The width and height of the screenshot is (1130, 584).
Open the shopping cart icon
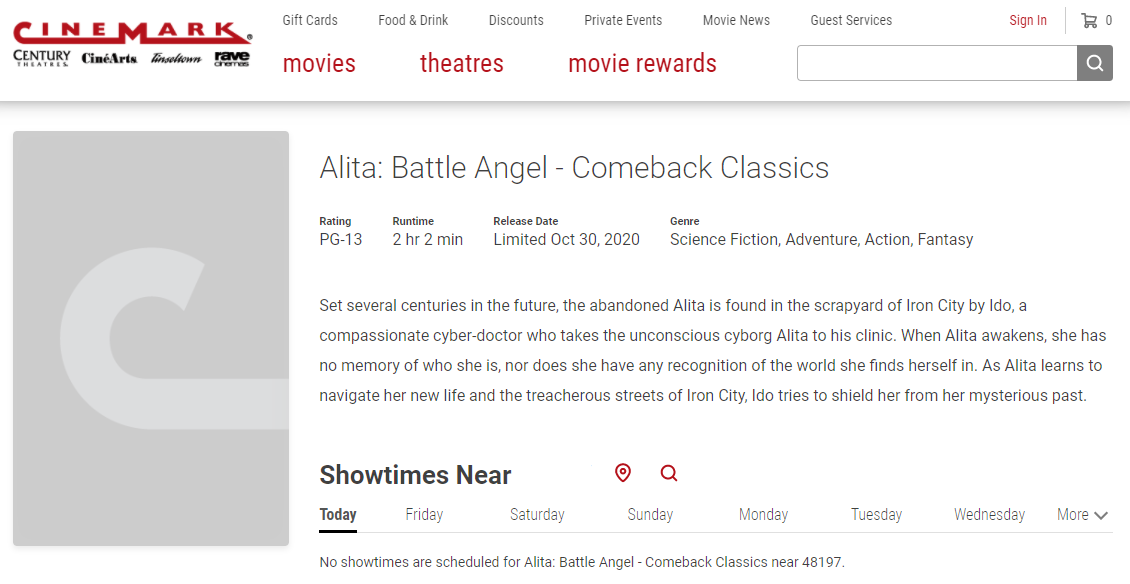pos(1089,20)
